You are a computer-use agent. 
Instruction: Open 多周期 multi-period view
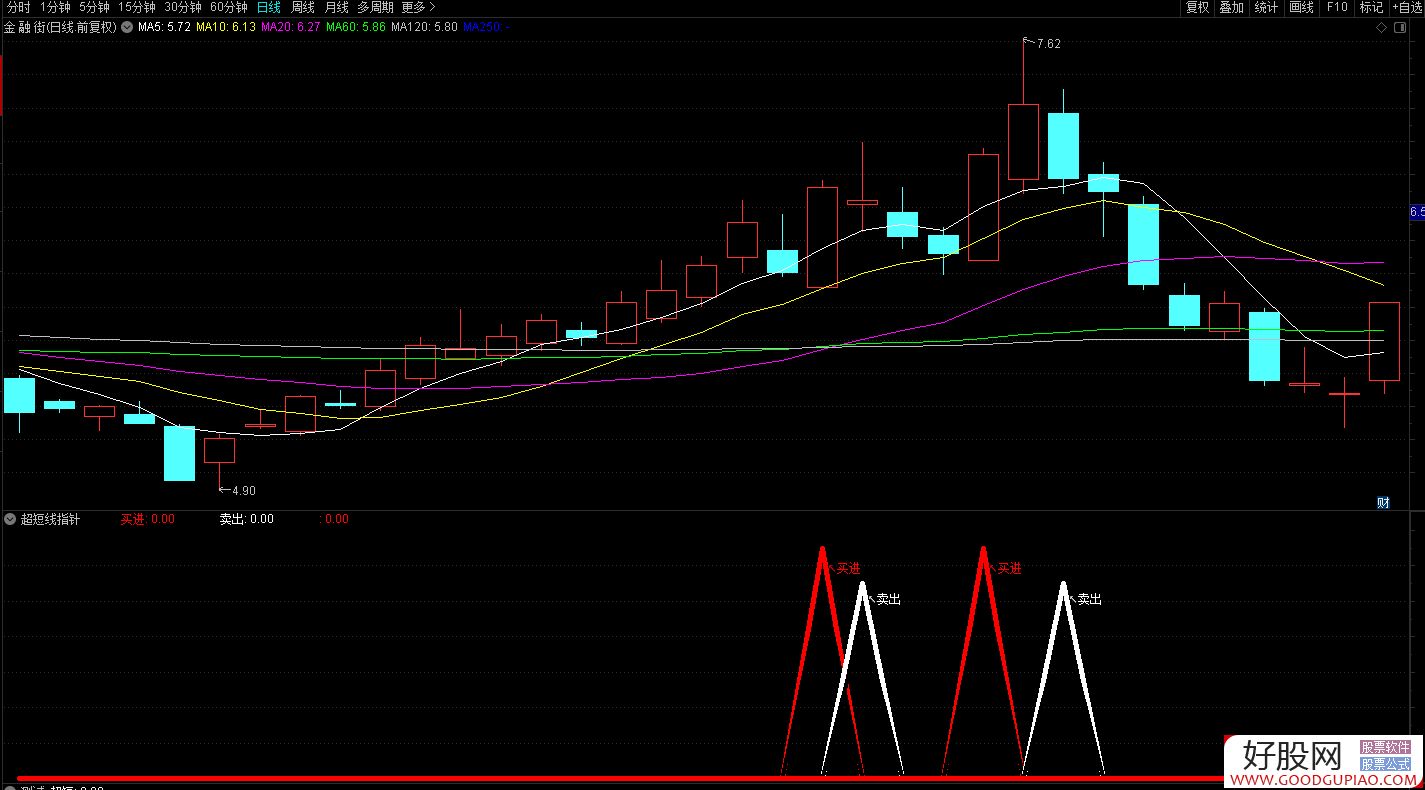pyautogui.click(x=375, y=7)
